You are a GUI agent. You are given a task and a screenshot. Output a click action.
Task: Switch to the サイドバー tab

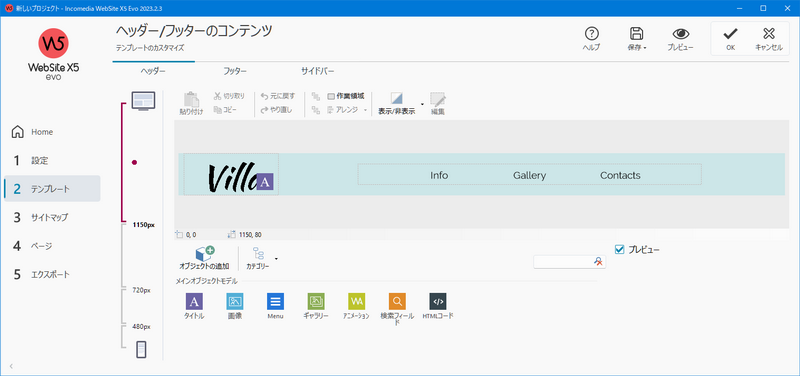317,71
